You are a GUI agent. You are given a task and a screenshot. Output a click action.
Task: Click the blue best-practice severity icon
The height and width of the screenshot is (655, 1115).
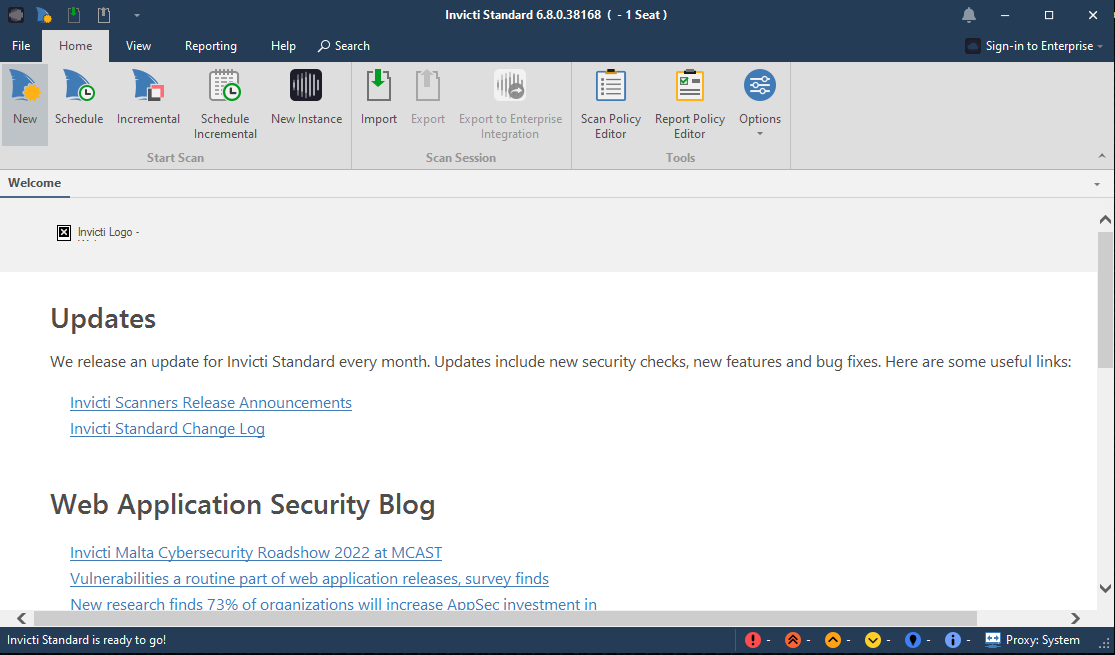(913, 640)
